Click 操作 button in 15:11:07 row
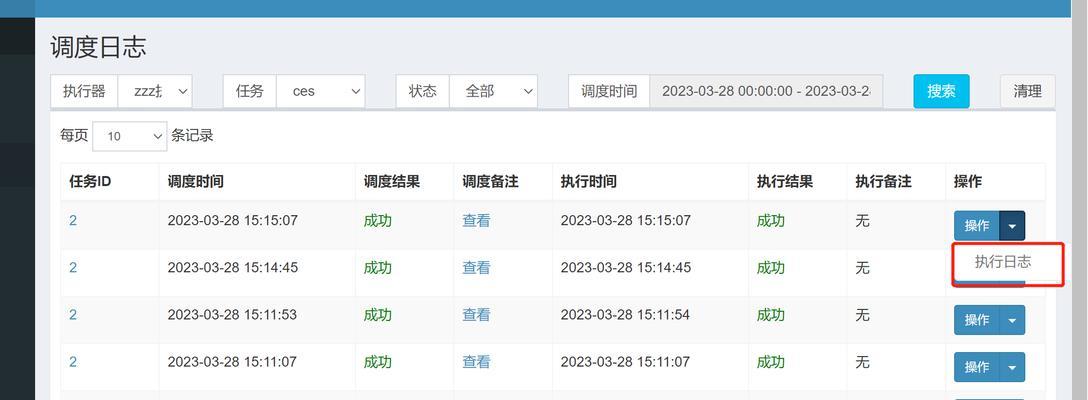The width and height of the screenshot is (1088, 400). coord(977,367)
